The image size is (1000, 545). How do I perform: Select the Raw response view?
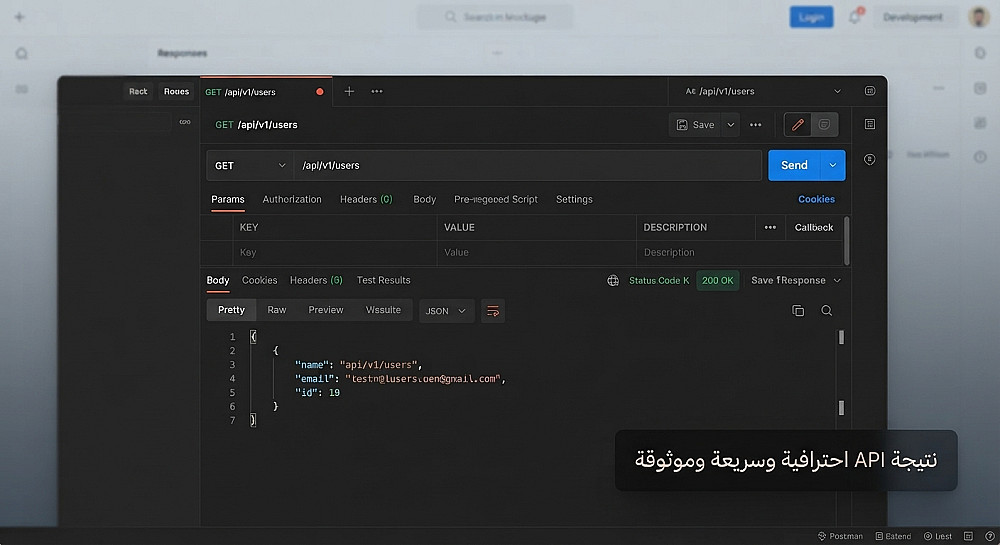pos(277,310)
